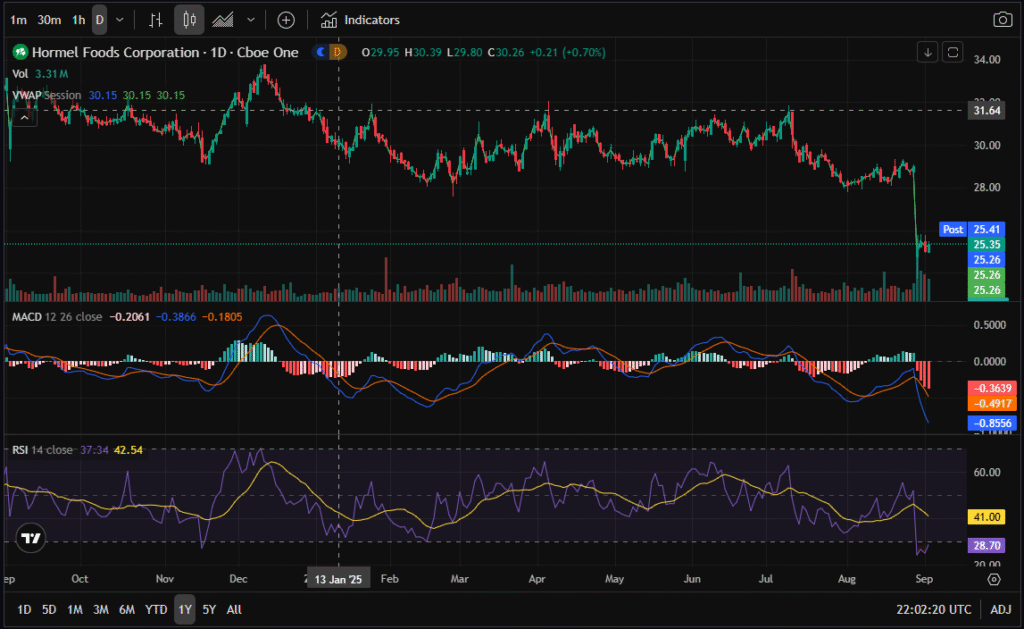Open chart settings gear at bottom right
This screenshot has width=1024, height=629.
pyautogui.click(x=994, y=579)
